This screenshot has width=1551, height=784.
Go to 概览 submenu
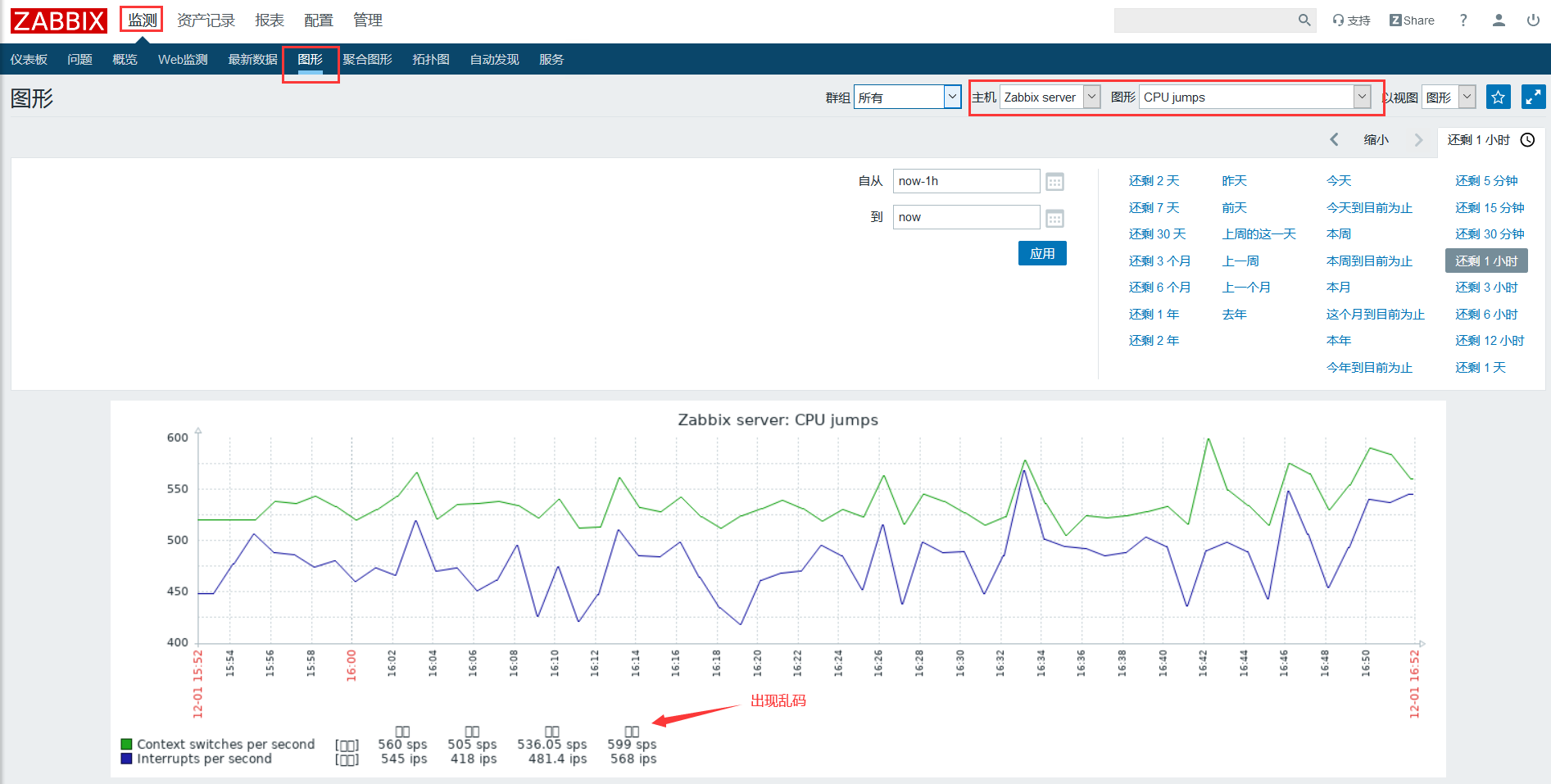pos(125,59)
